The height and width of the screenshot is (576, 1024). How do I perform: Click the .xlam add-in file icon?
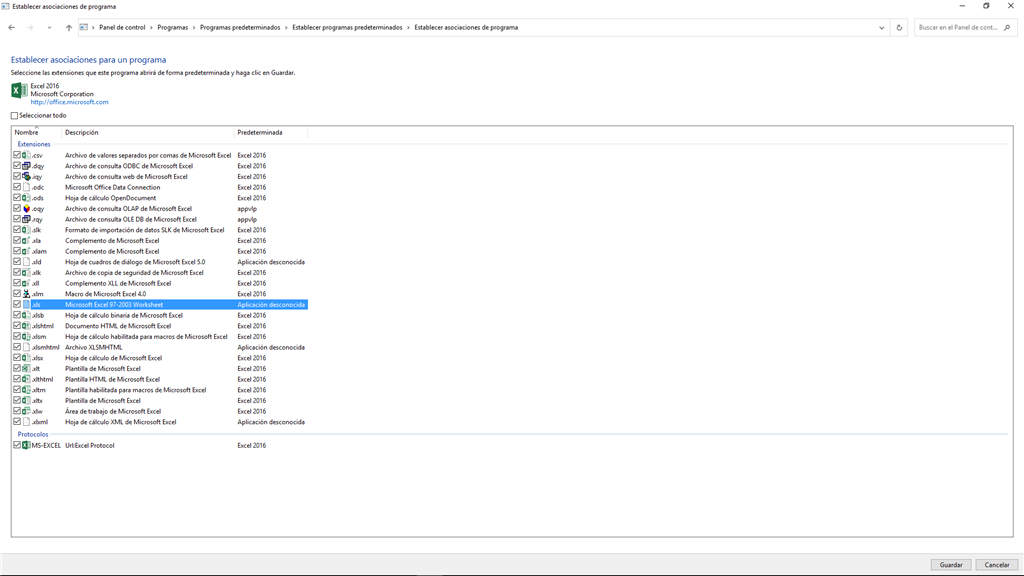click(x=26, y=251)
